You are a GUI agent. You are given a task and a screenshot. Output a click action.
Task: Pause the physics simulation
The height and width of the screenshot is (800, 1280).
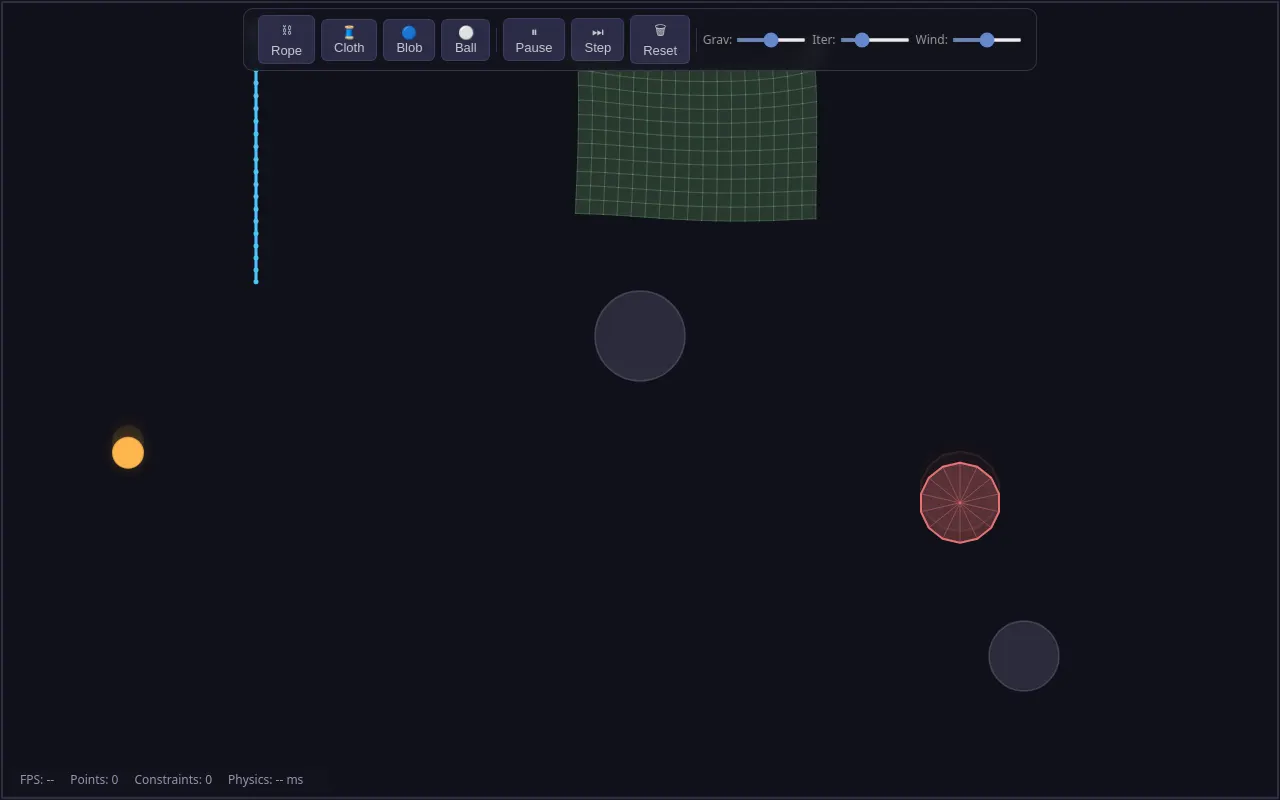(x=534, y=40)
